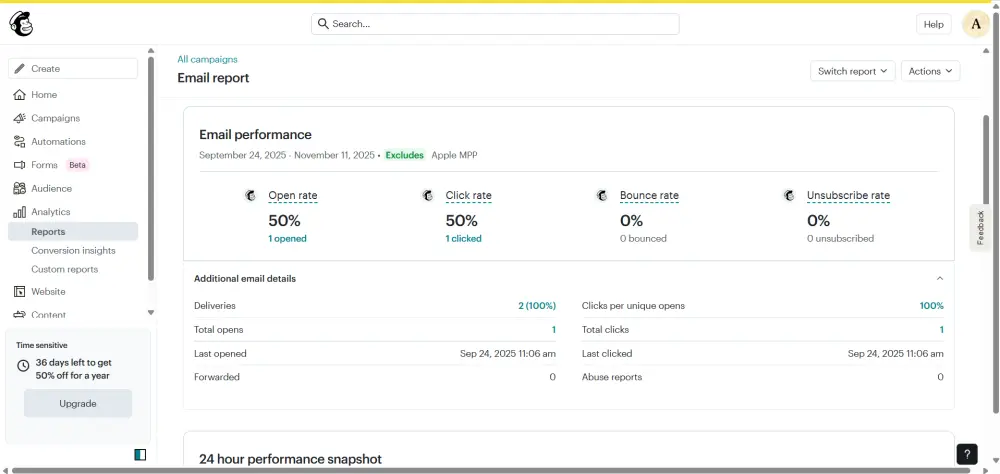
Task: Click the 1 opened link
Action: pos(287,239)
